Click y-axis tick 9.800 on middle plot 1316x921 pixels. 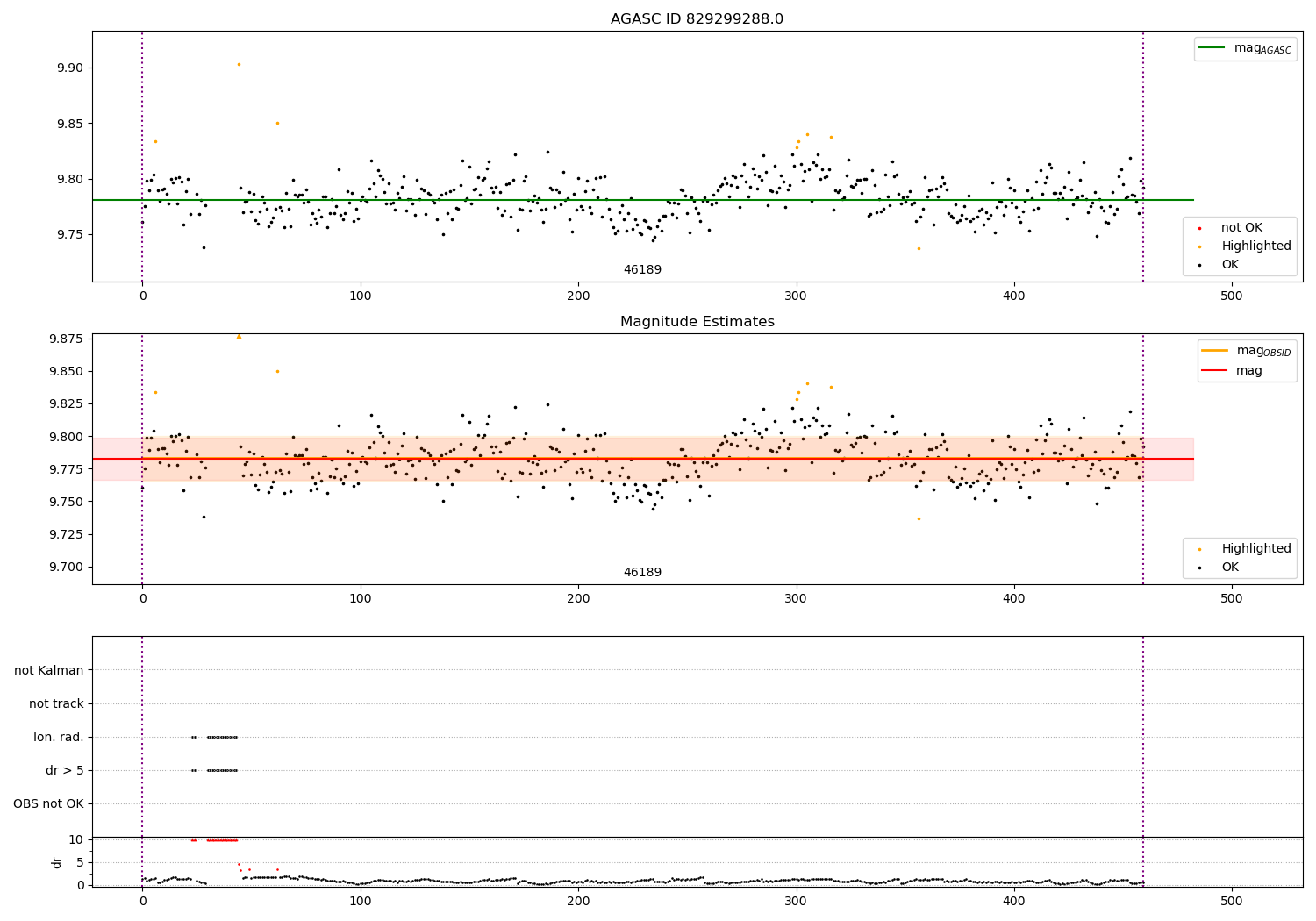click(x=65, y=437)
